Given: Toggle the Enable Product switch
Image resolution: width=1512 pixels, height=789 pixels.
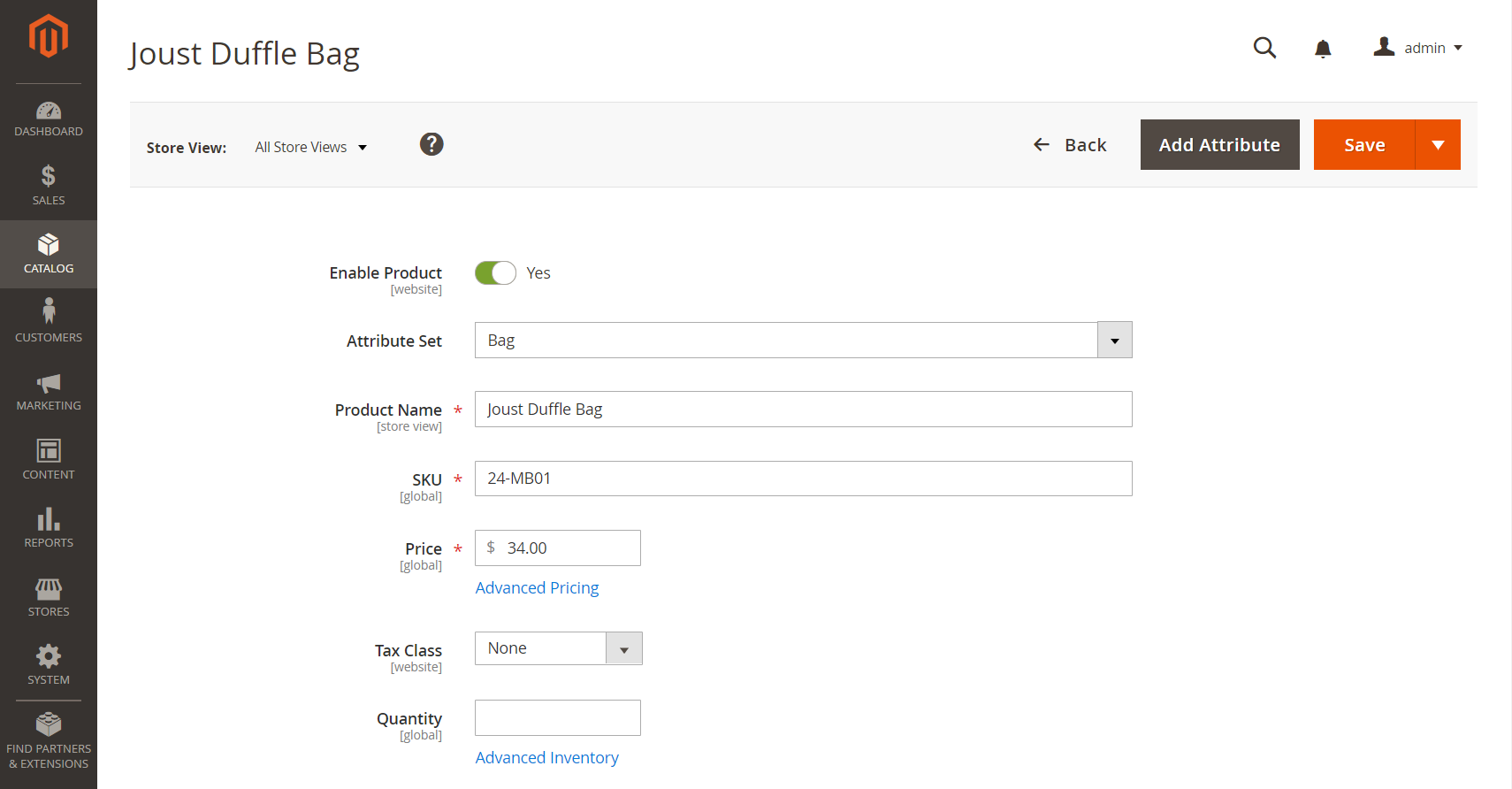Looking at the screenshot, I should pos(495,272).
